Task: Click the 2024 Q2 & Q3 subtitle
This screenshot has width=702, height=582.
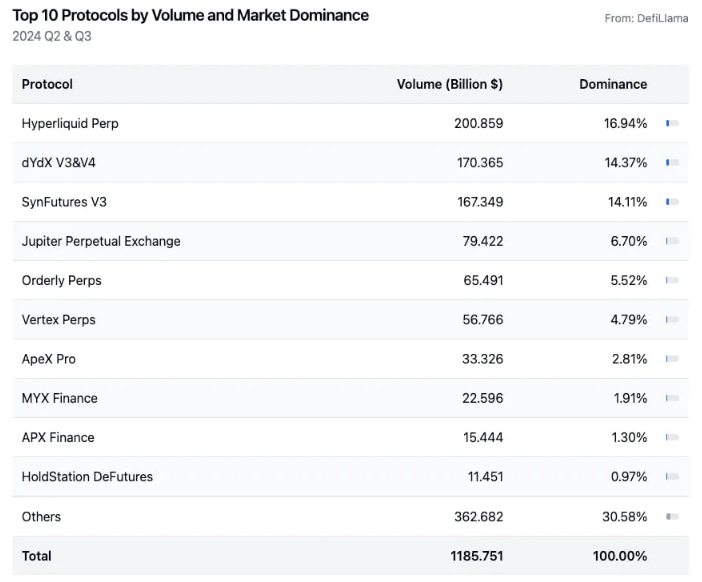Action: 52,36
